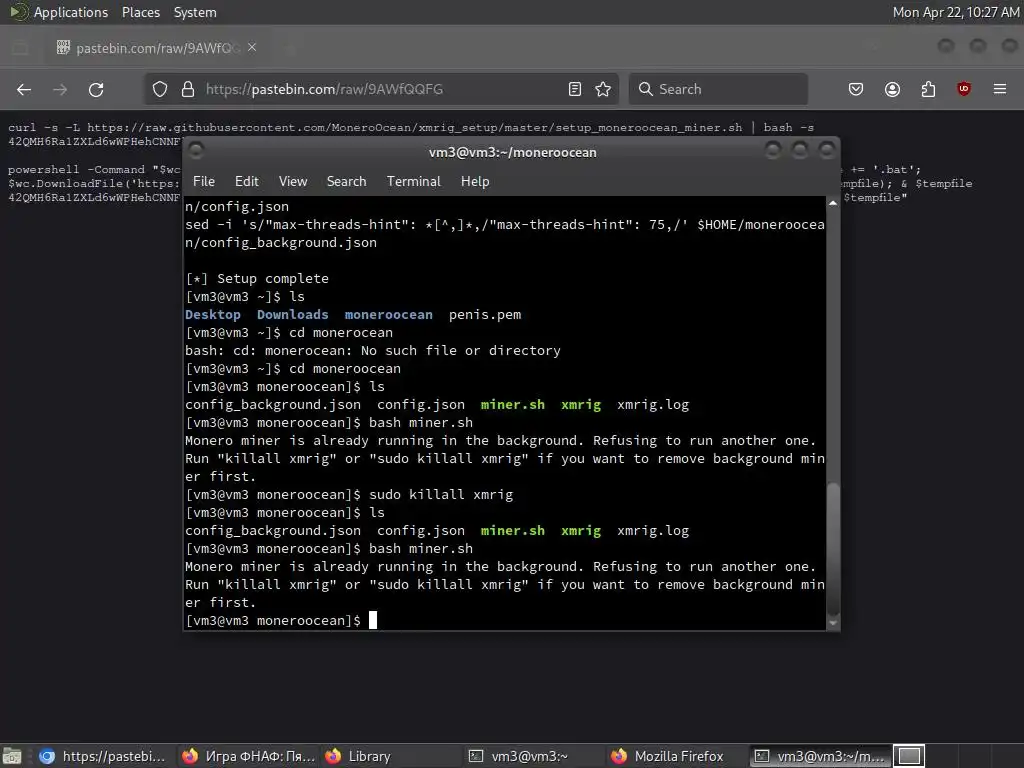Open the Firefox account icon
The height and width of the screenshot is (768, 1024).
pyautogui.click(x=892, y=89)
